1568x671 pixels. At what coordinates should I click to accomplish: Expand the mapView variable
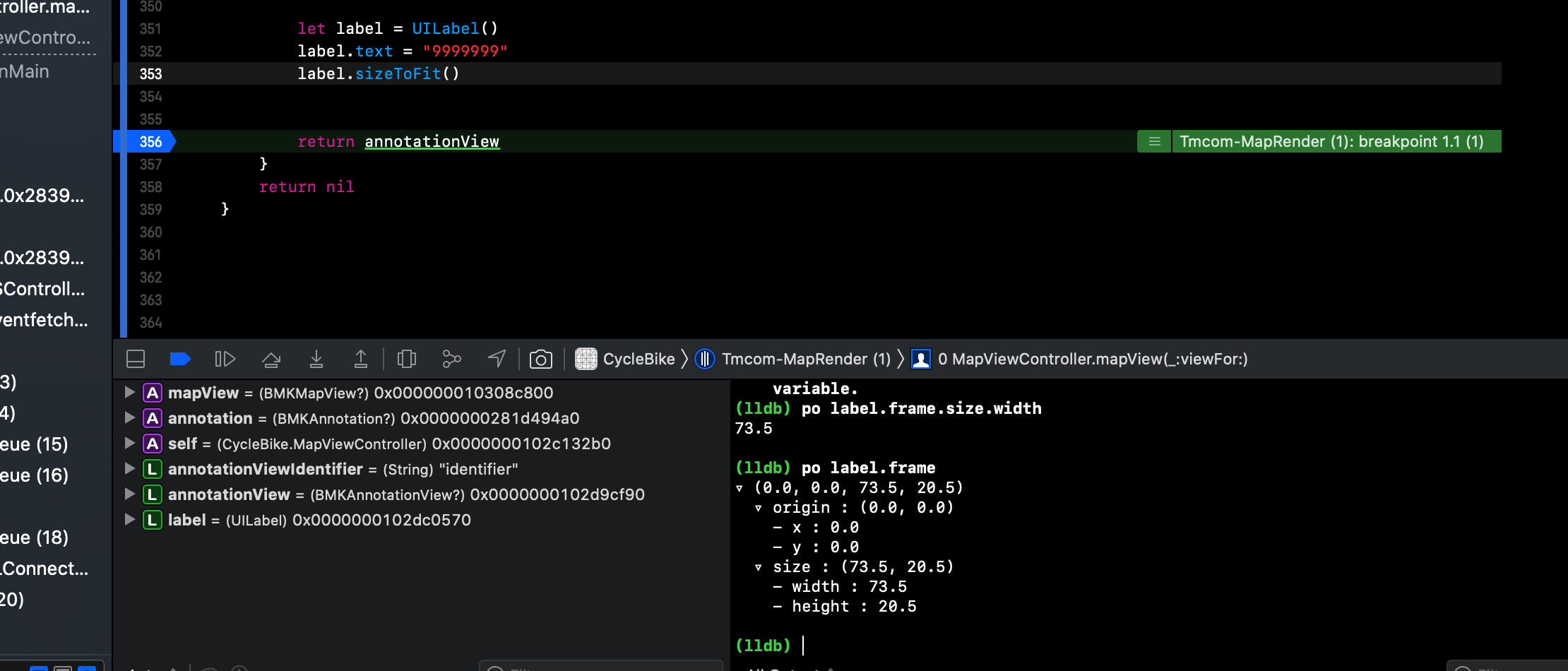pyautogui.click(x=129, y=393)
